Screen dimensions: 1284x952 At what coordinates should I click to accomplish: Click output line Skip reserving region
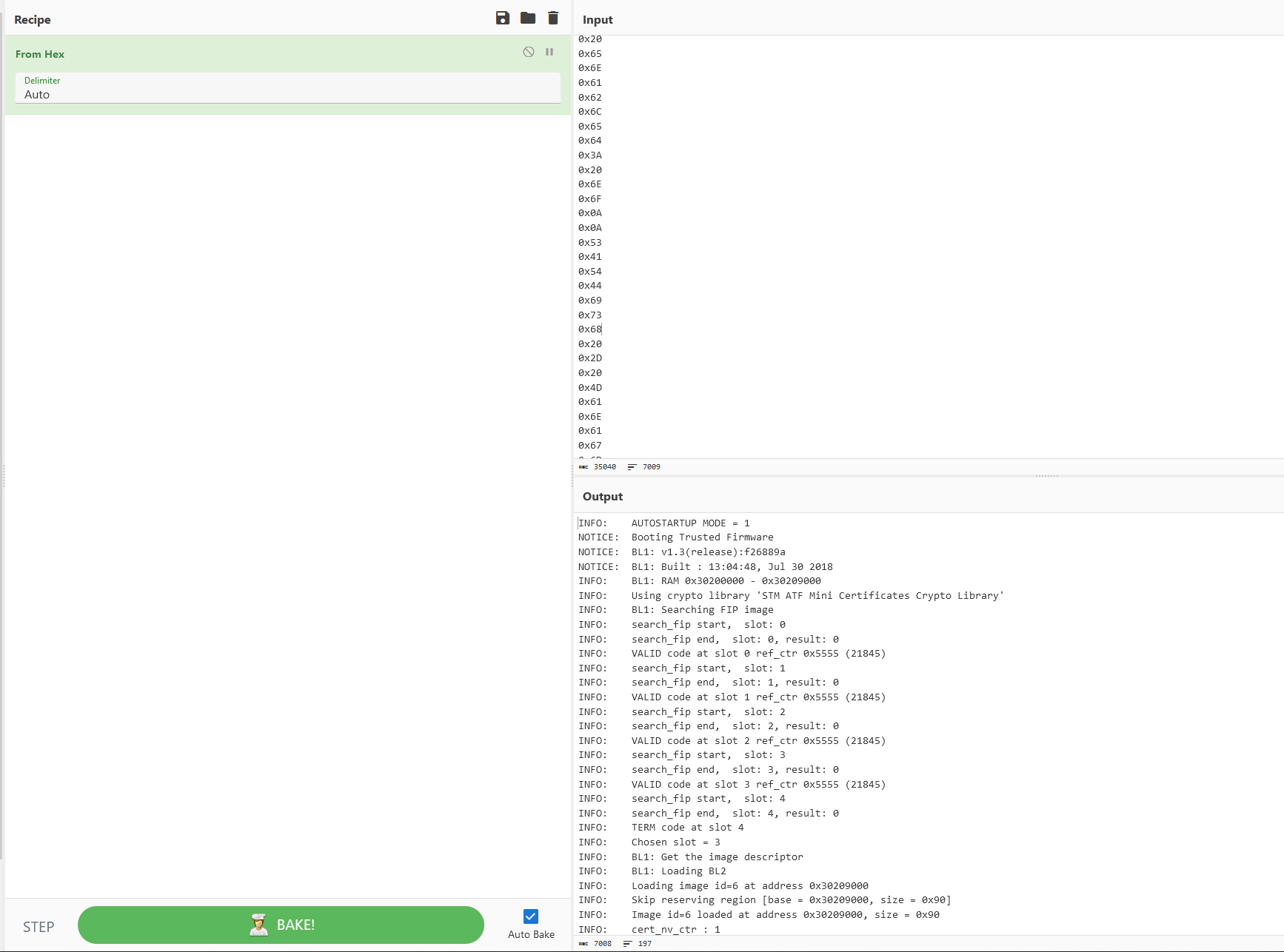pyautogui.click(x=765, y=900)
